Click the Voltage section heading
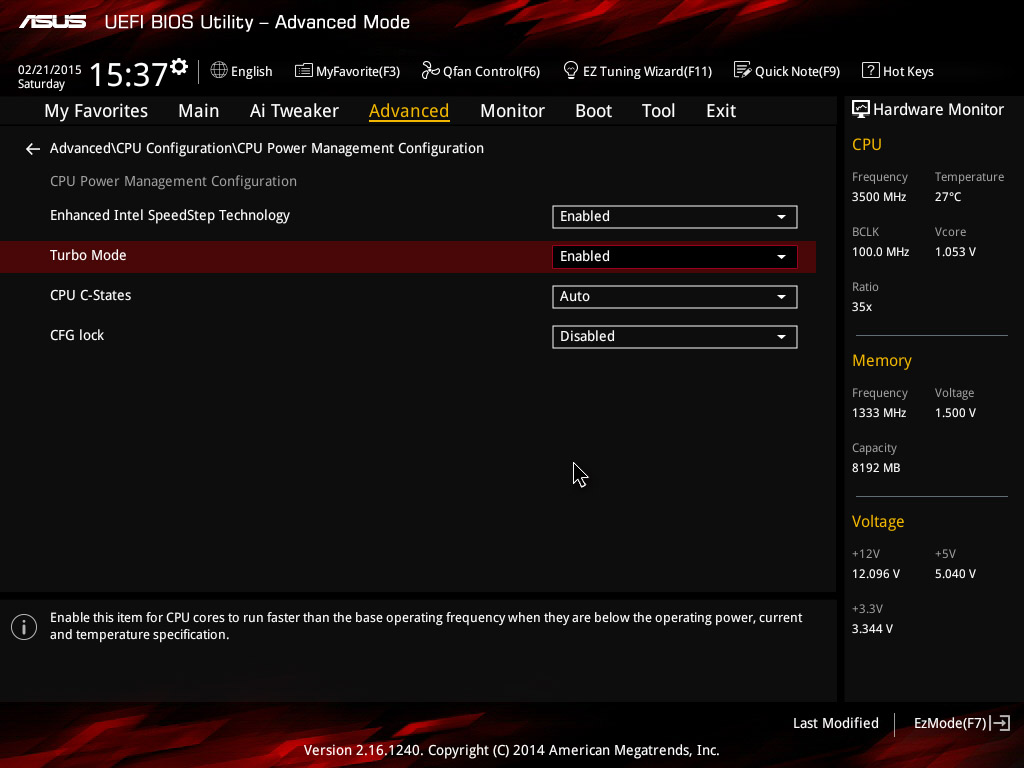The height and width of the screenshot is (768, 1024). click(x=878, y=521)
